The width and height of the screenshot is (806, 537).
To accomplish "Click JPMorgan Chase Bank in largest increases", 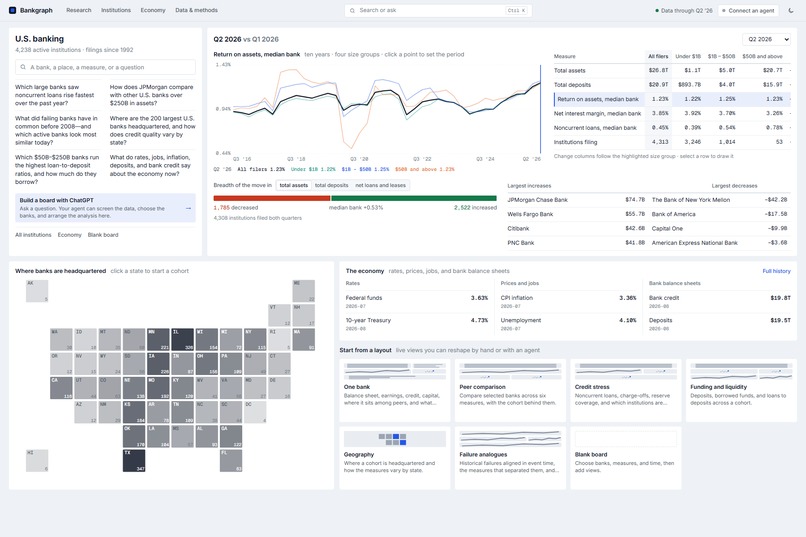I will pos(576,200).
